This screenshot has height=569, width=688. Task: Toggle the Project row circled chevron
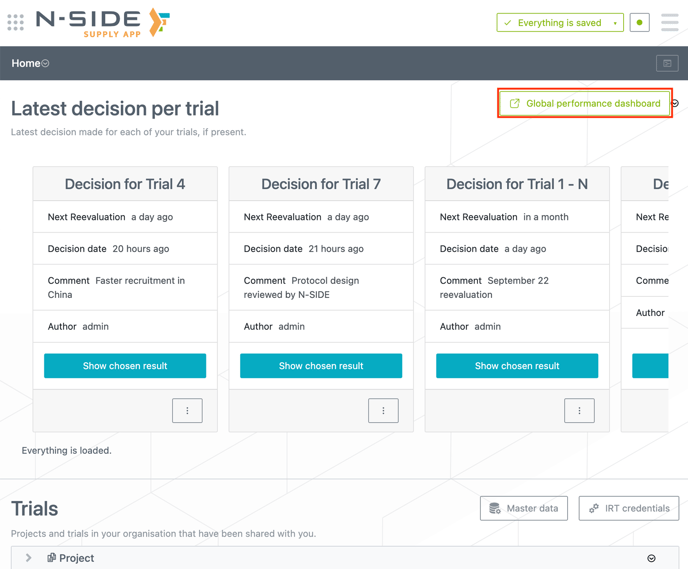tap(651, 558)
